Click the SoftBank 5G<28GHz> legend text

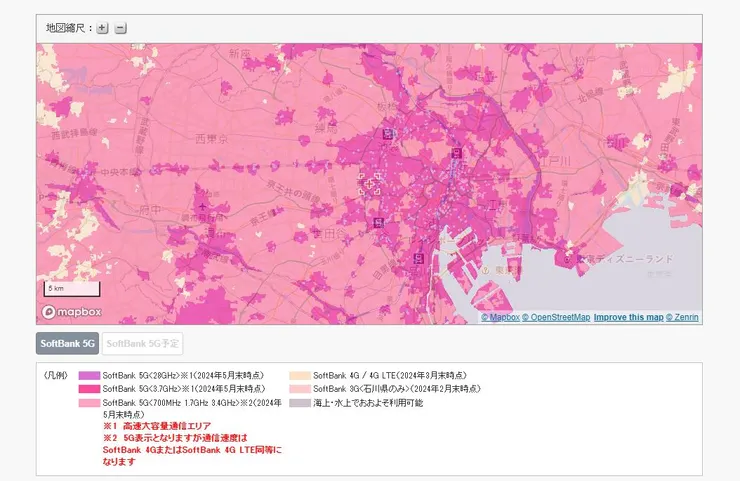pyautogui.click(x=183, y=376)
